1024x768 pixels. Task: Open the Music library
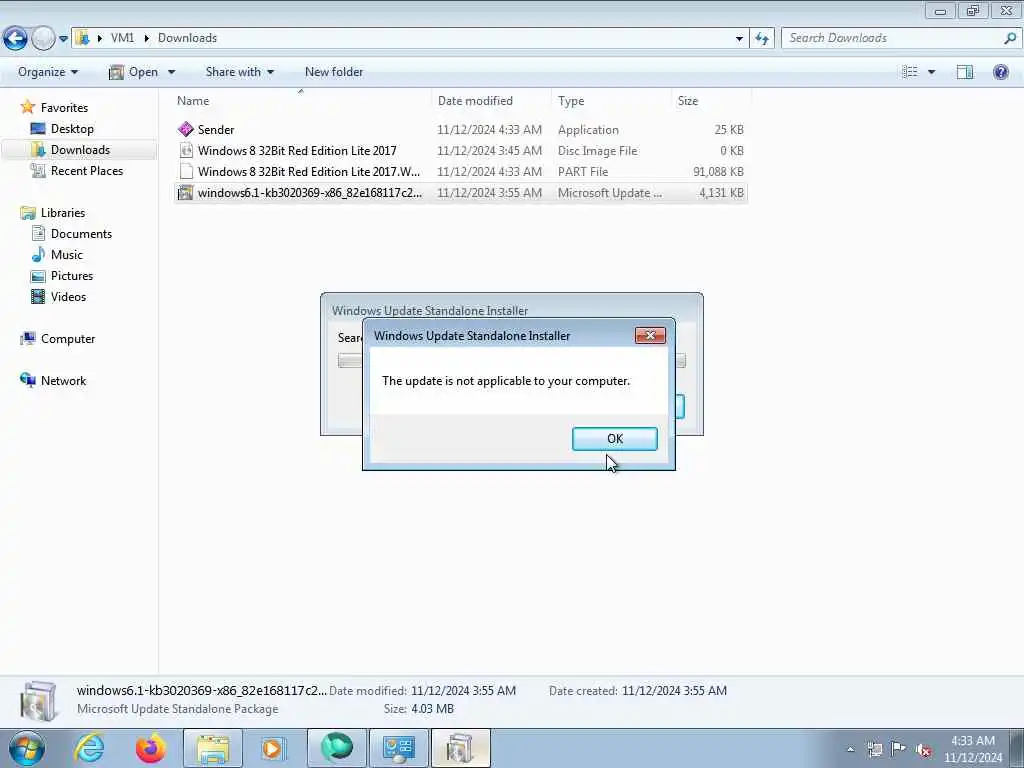click(x=67, y=255)
